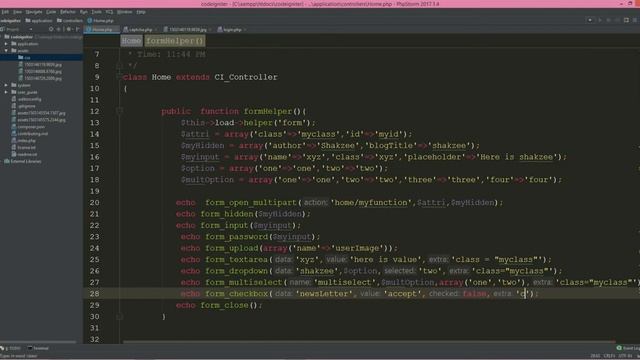The image size is (640, 360).
Task: Select first jpg file under assets
Action: (x=41, y=64)
